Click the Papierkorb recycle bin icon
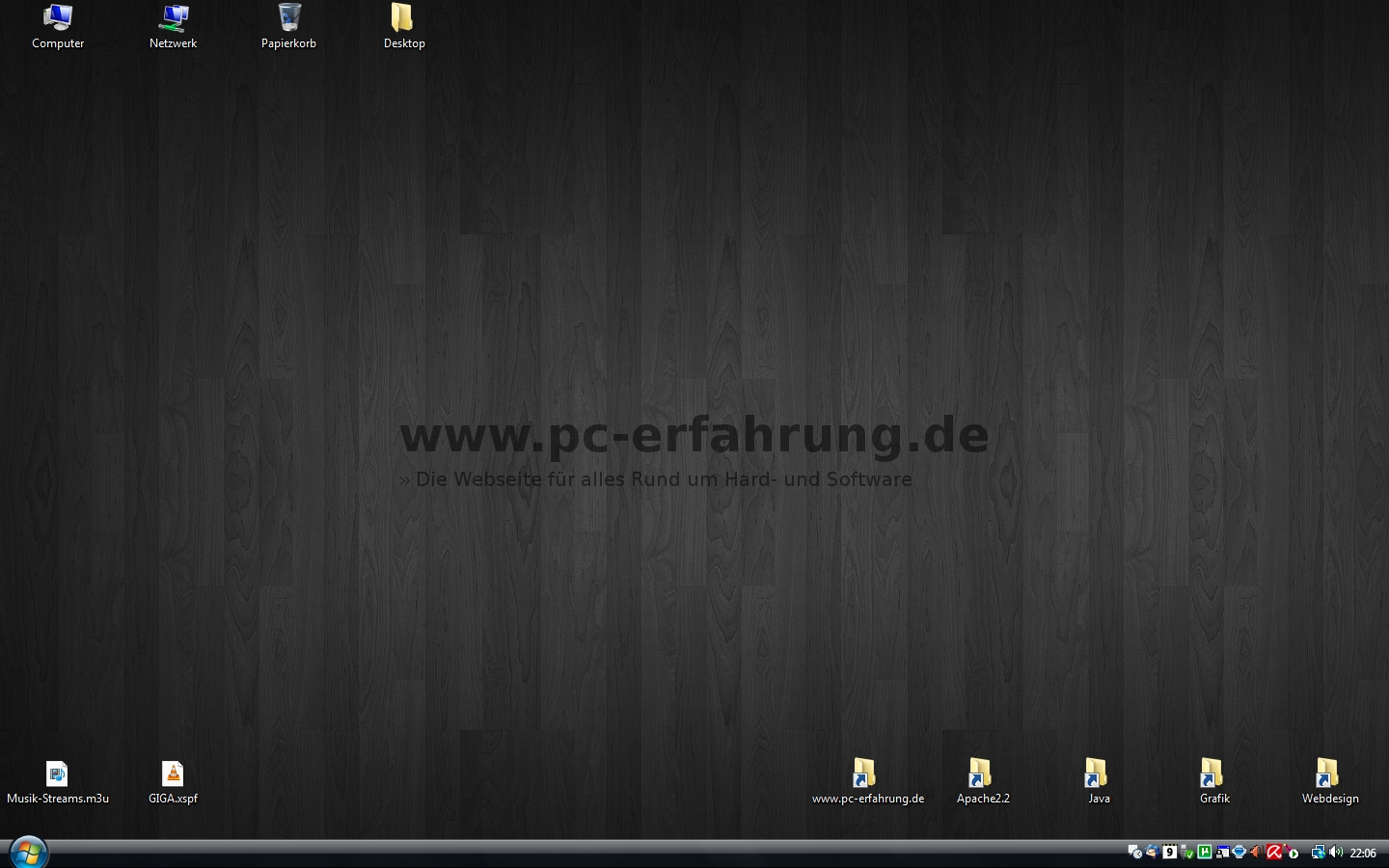 (289, 17)
